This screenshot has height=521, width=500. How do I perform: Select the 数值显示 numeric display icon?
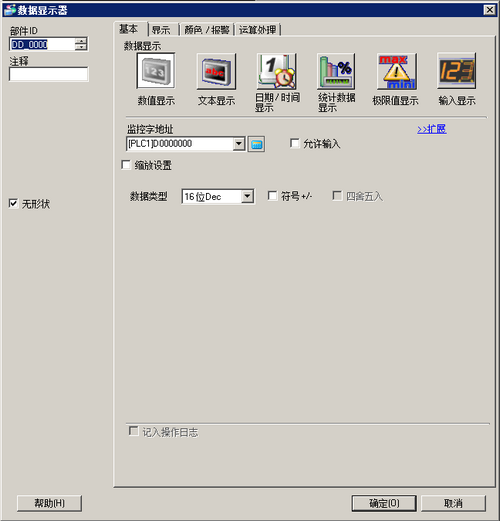156,71
